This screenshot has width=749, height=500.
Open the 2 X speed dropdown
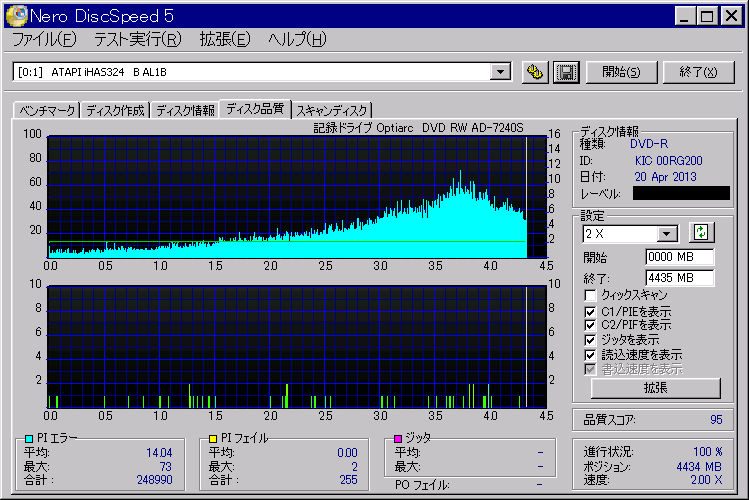coord(666,234)
